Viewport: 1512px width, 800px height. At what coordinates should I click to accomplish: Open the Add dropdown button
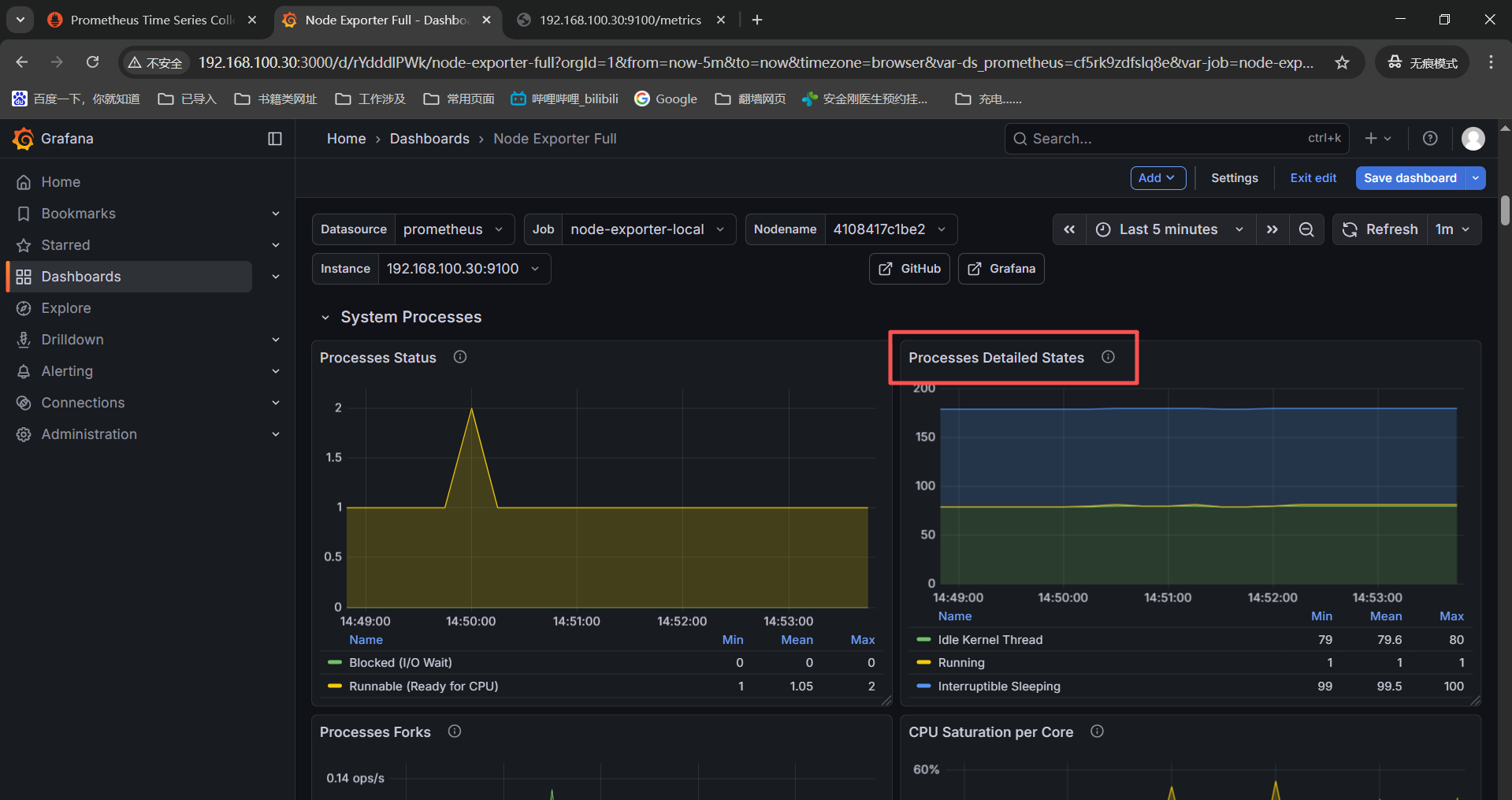click(1157, 178)
